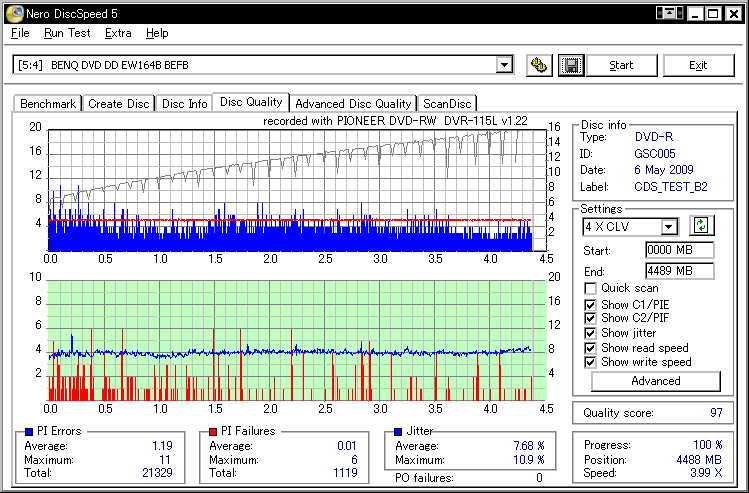This screenshot has width=749, height=493.
Task: Open the Advanced settings button
Action: pyautogui.click(x=656, y=381)
